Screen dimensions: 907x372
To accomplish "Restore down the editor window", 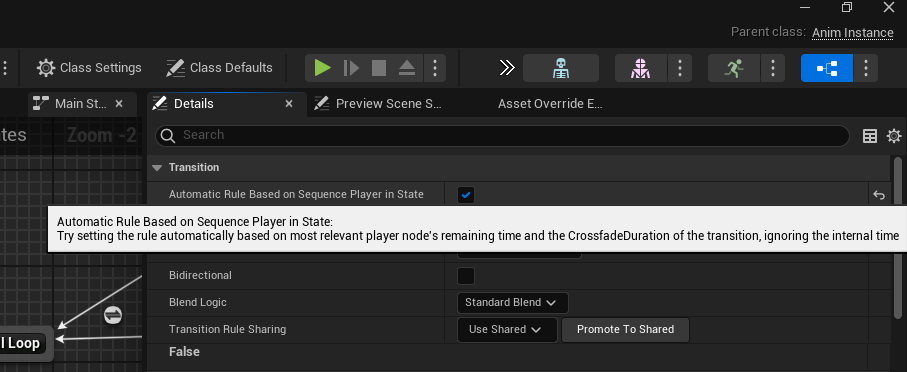I will [847, 7].
